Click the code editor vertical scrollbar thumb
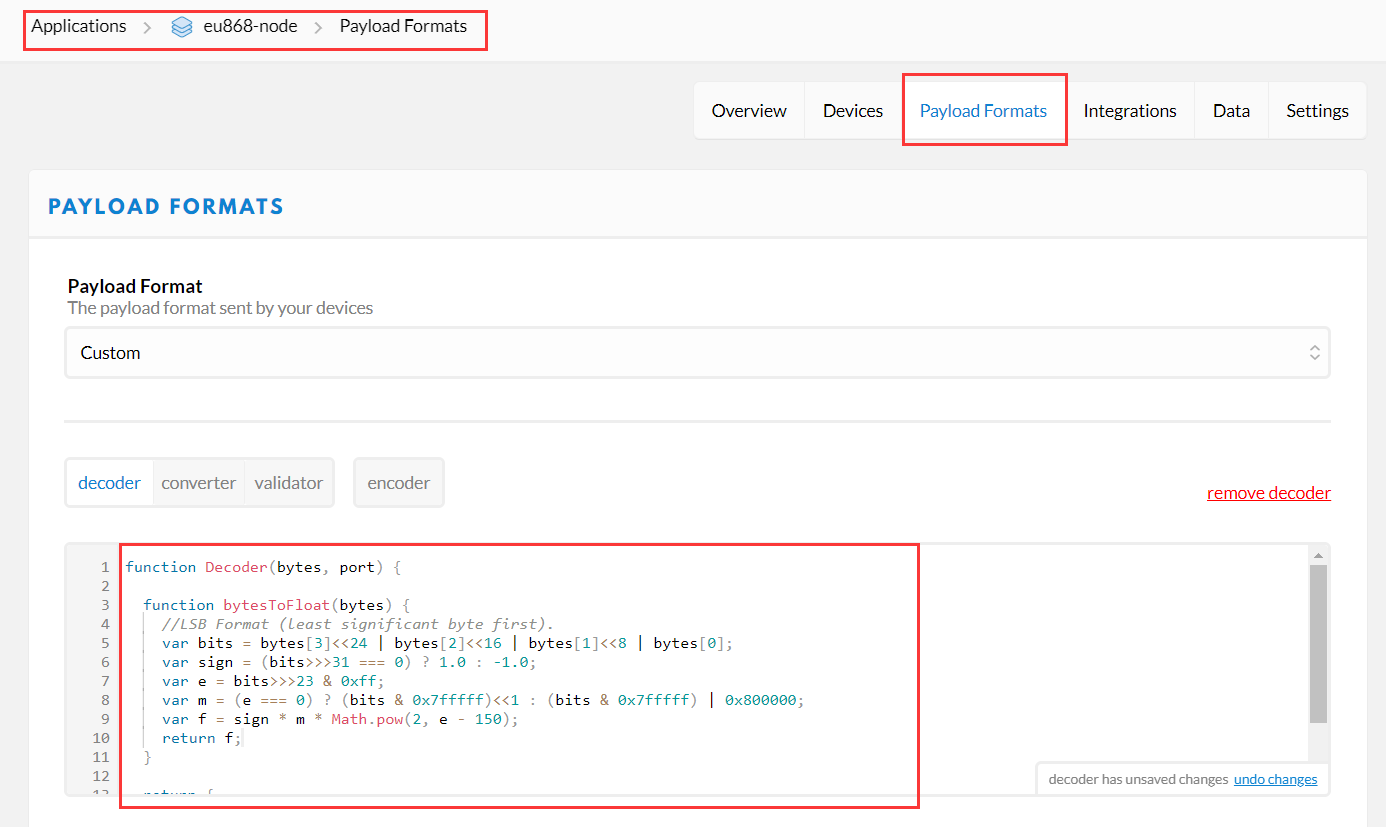Screen dimensions: 1386x827 pyautogui.click(x=1318, y=642)
